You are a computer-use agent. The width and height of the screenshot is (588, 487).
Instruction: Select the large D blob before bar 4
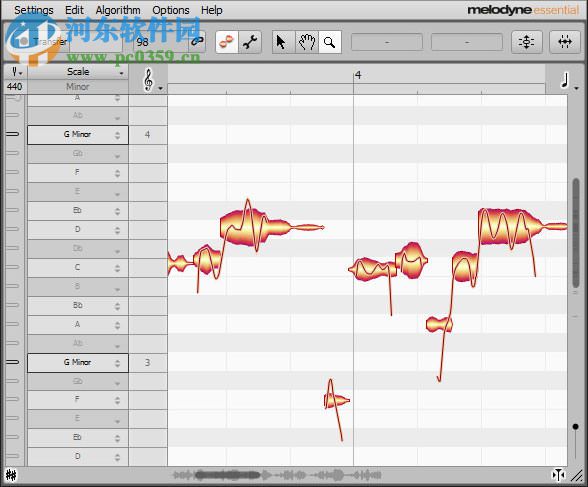[255, 227]
